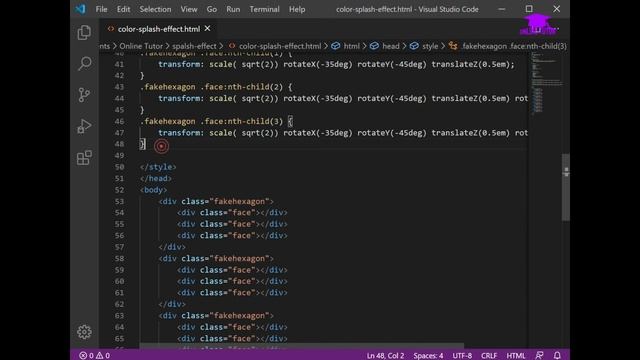Image resolution: width=640 pixels, height=360 pixels.
Task: Open the Search view icon
Action: pos(84,64)
